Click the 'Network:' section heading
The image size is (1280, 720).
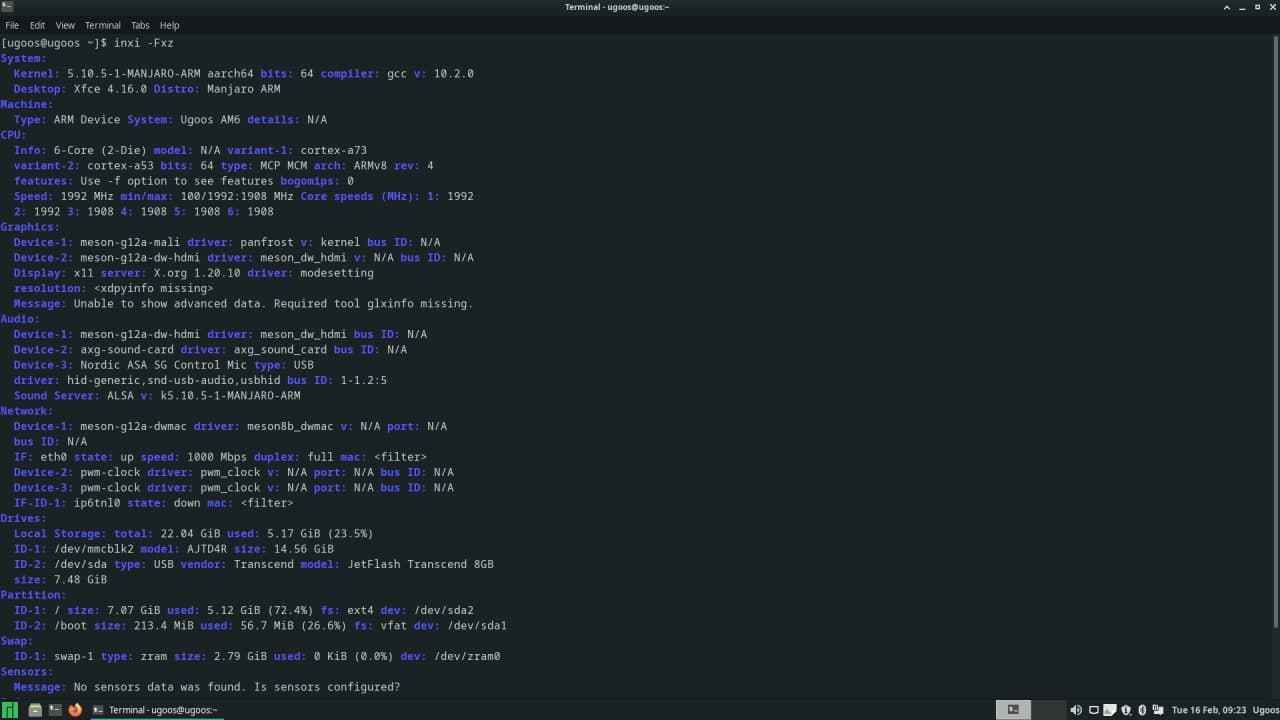(27, 411)
